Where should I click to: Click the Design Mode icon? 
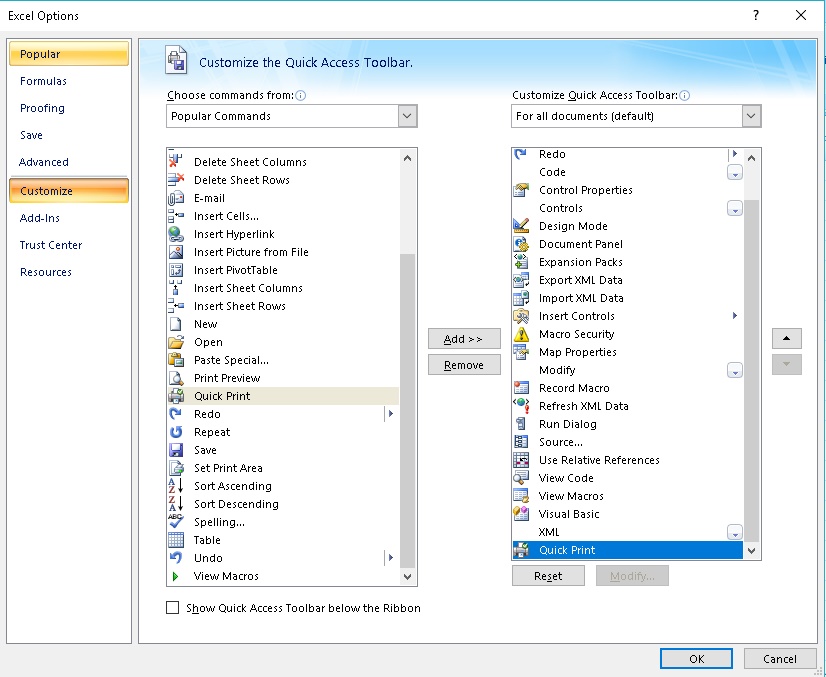click(x=521, y=225)
